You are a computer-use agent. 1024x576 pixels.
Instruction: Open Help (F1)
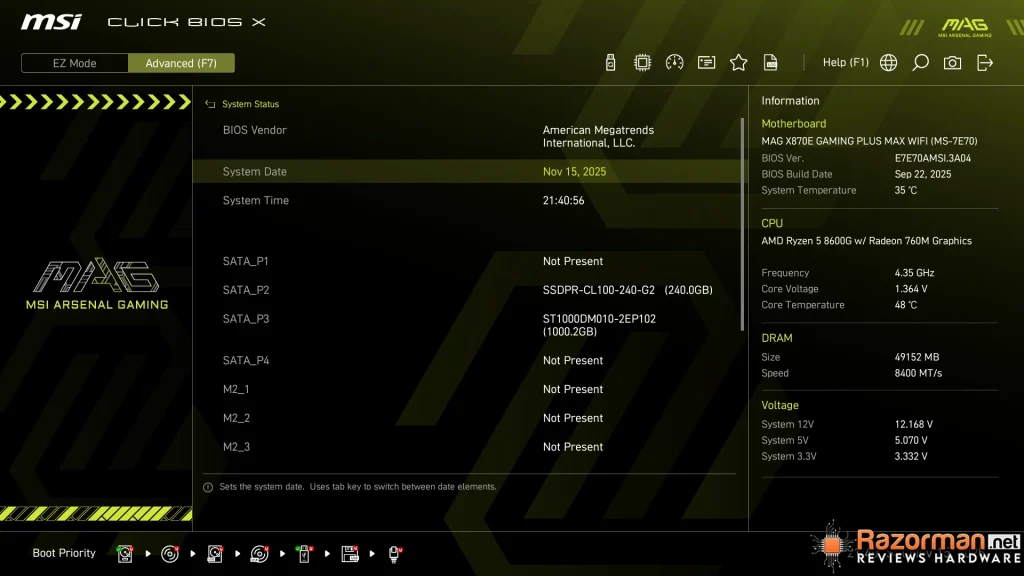pyautogui.click(x=845, y=62)
